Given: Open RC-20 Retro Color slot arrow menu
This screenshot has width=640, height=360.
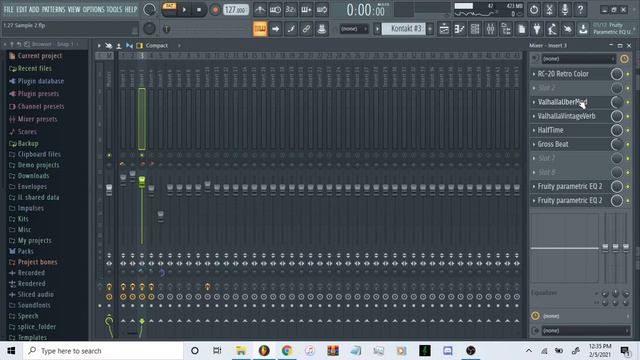Looking at the screenshot, I should coord(534,74).
